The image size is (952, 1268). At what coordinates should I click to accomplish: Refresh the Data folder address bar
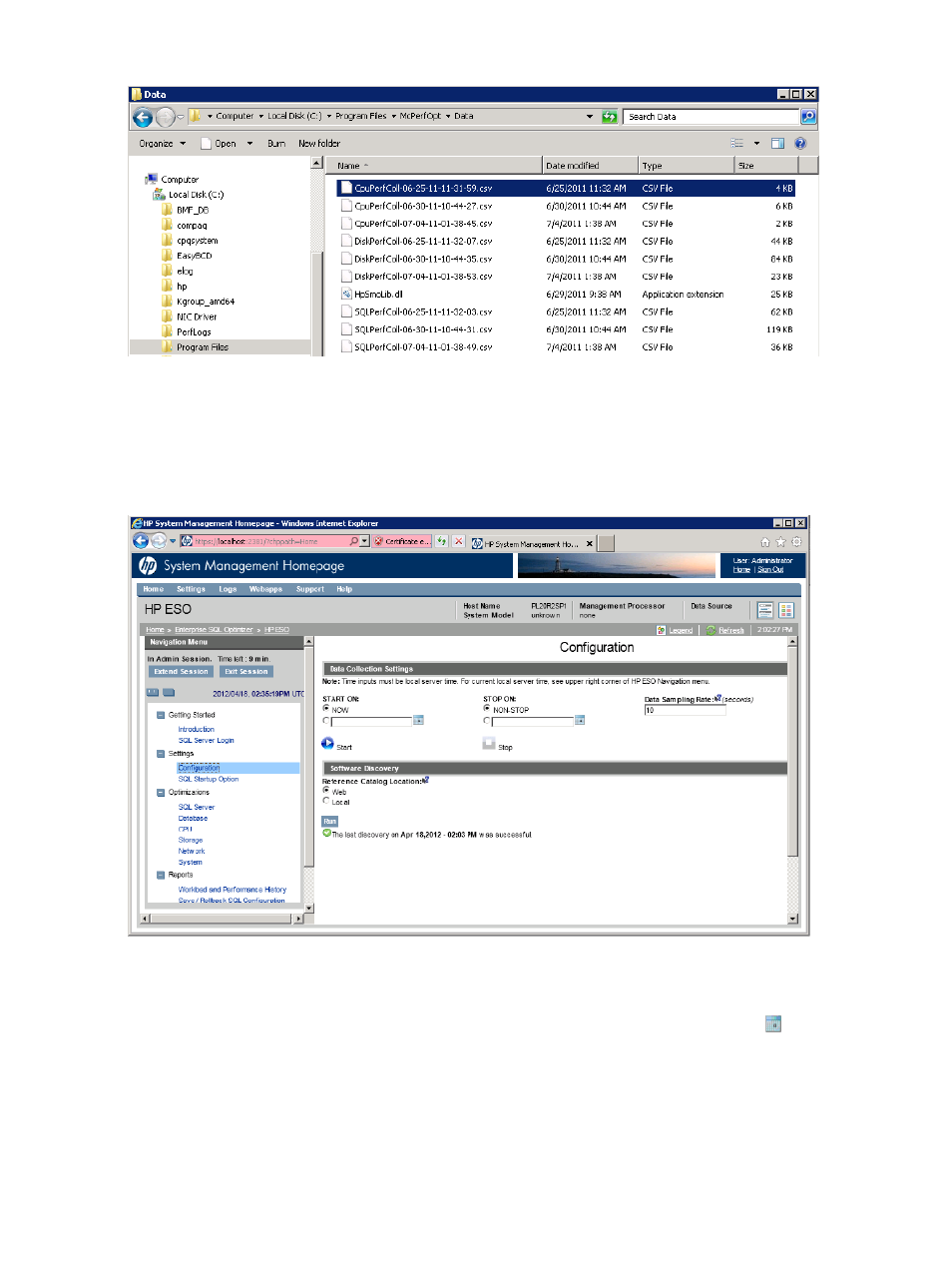(x=610, y=117)
